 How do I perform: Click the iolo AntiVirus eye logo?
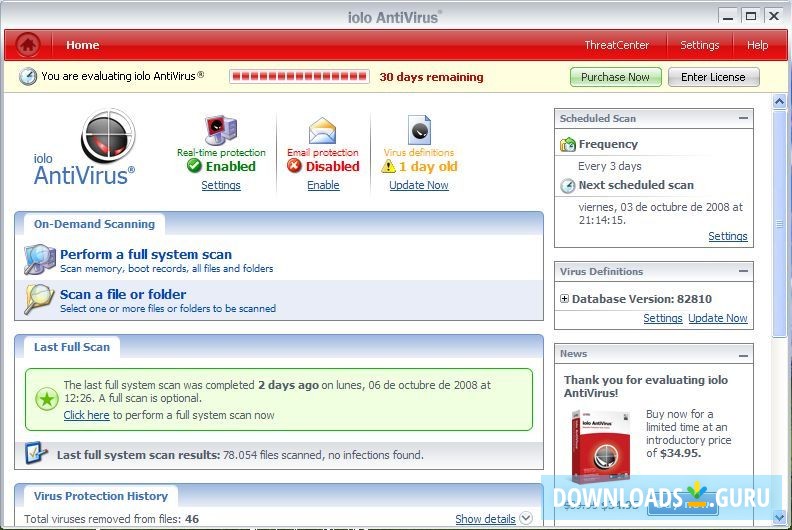click(108, 135)
